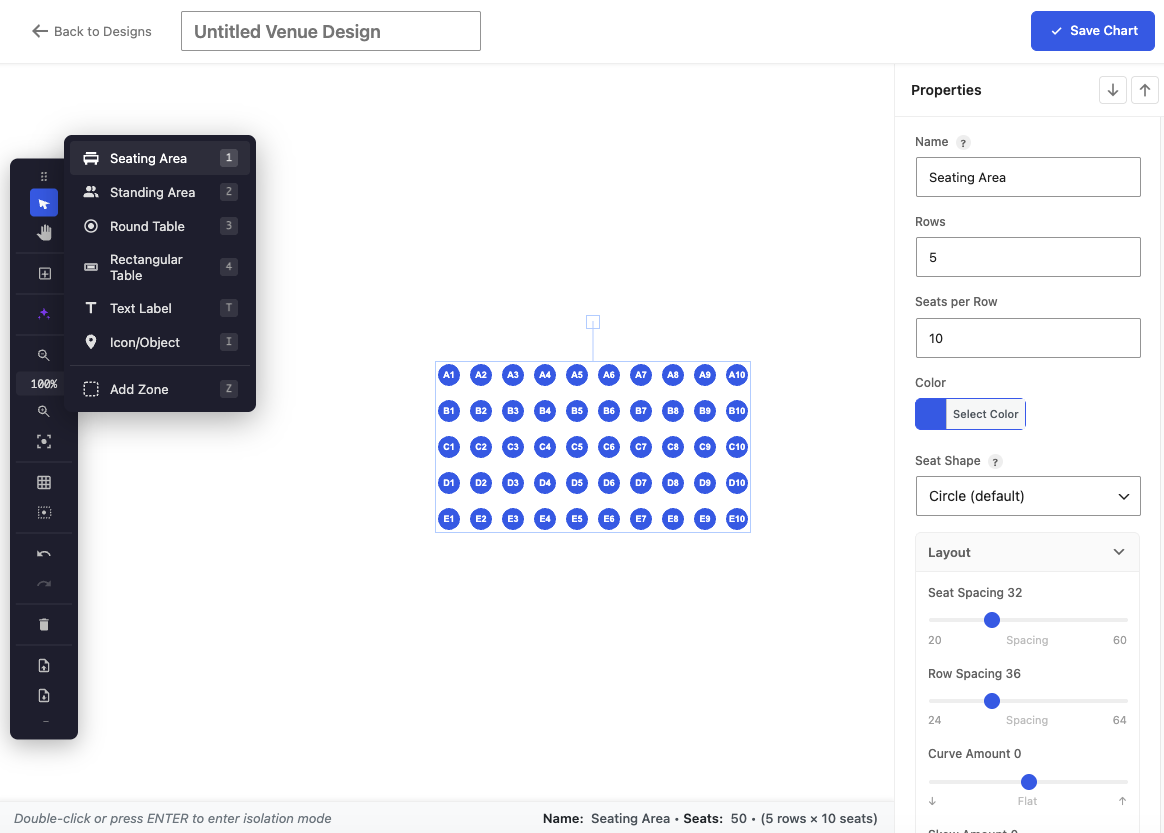Click the '(5 rows × 10 seats)' status text
Viewport: 1164px width, 833px height.
coord(819,818)
